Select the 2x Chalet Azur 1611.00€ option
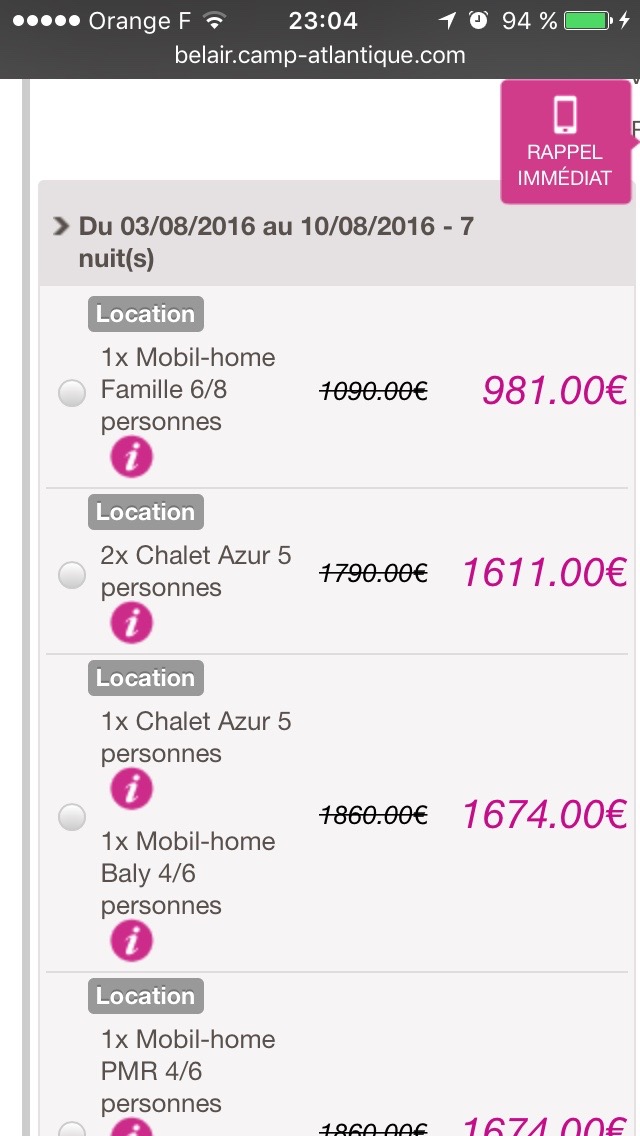 (72, 575)
